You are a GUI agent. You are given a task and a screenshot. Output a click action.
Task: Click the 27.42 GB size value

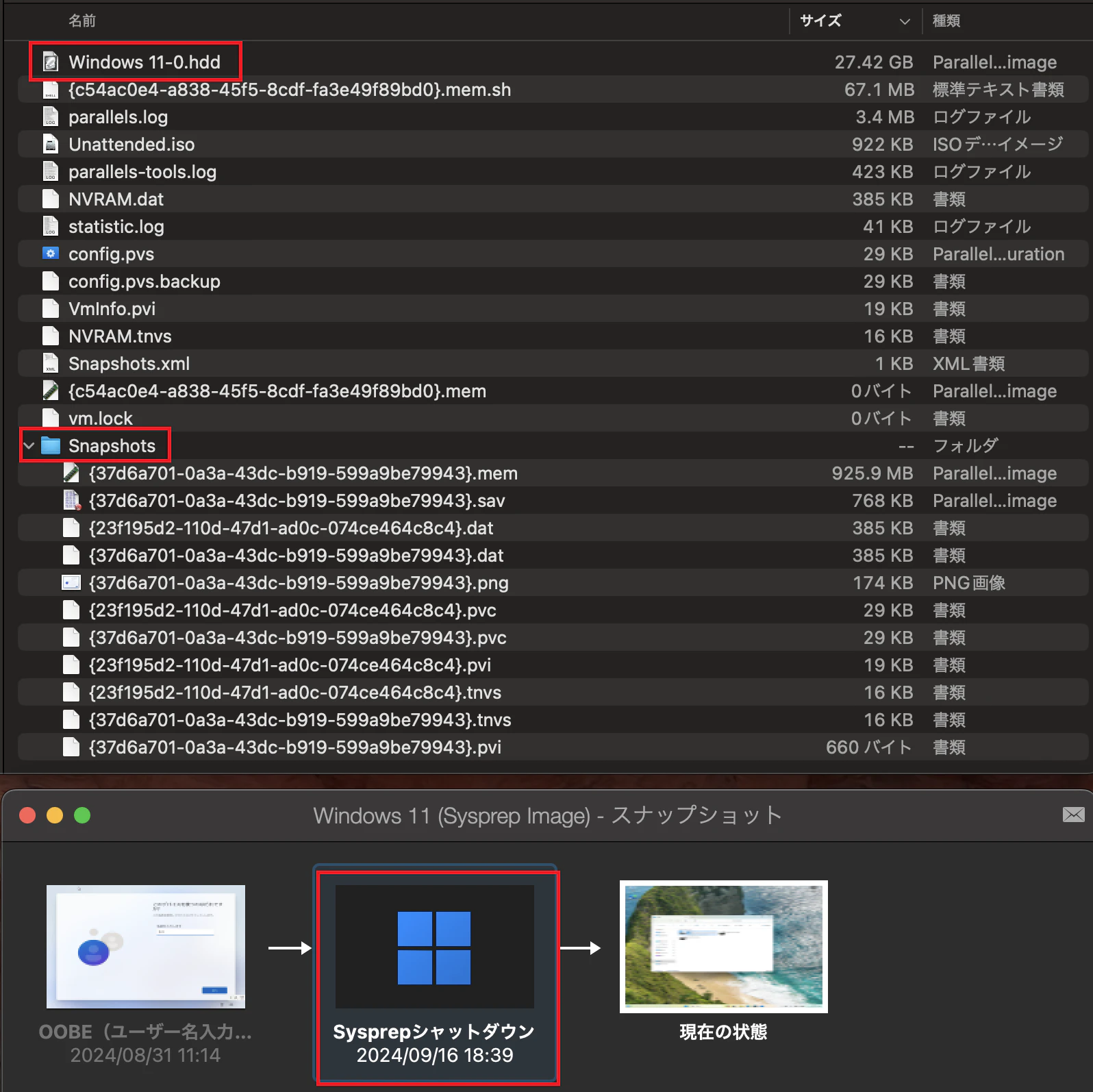(874, 62)
